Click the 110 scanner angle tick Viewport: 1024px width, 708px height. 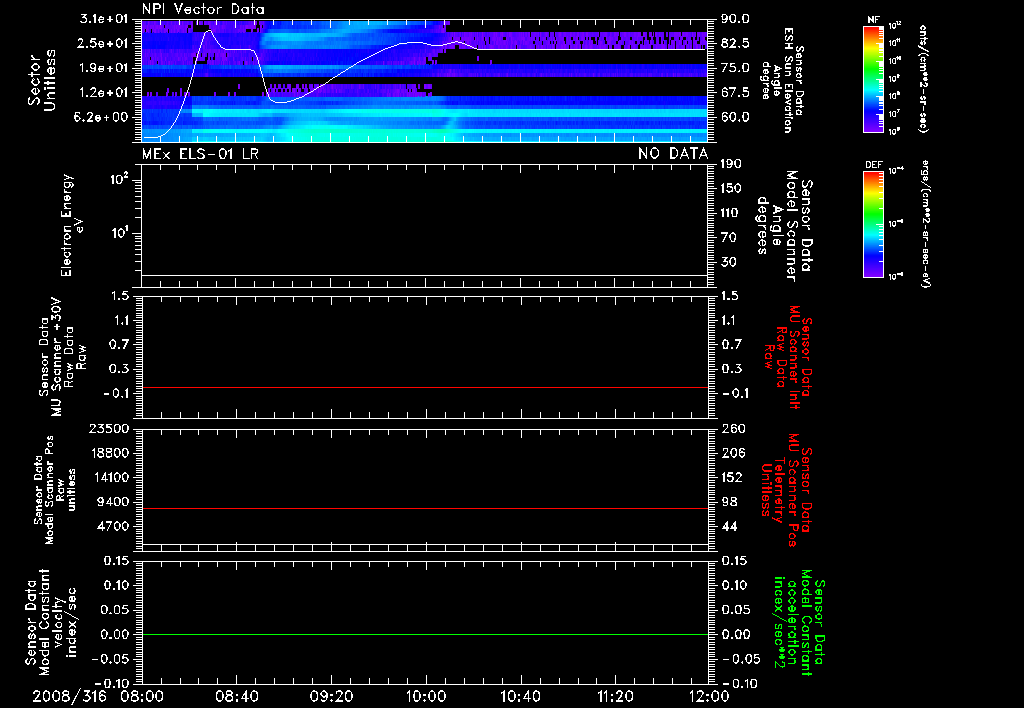(x=731, y=213)
